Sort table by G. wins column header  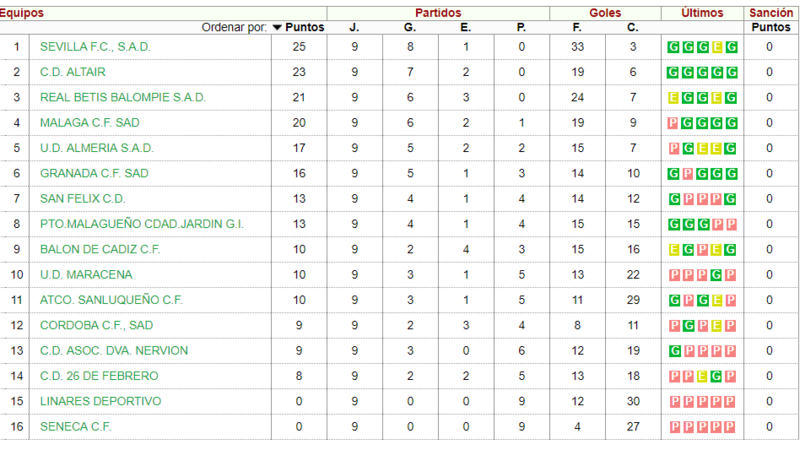click(x=410, y=28)
